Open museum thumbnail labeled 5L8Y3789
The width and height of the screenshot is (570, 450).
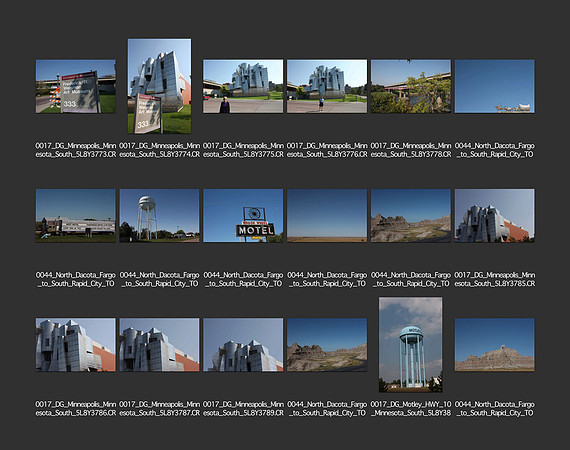(x=243, y=345)
